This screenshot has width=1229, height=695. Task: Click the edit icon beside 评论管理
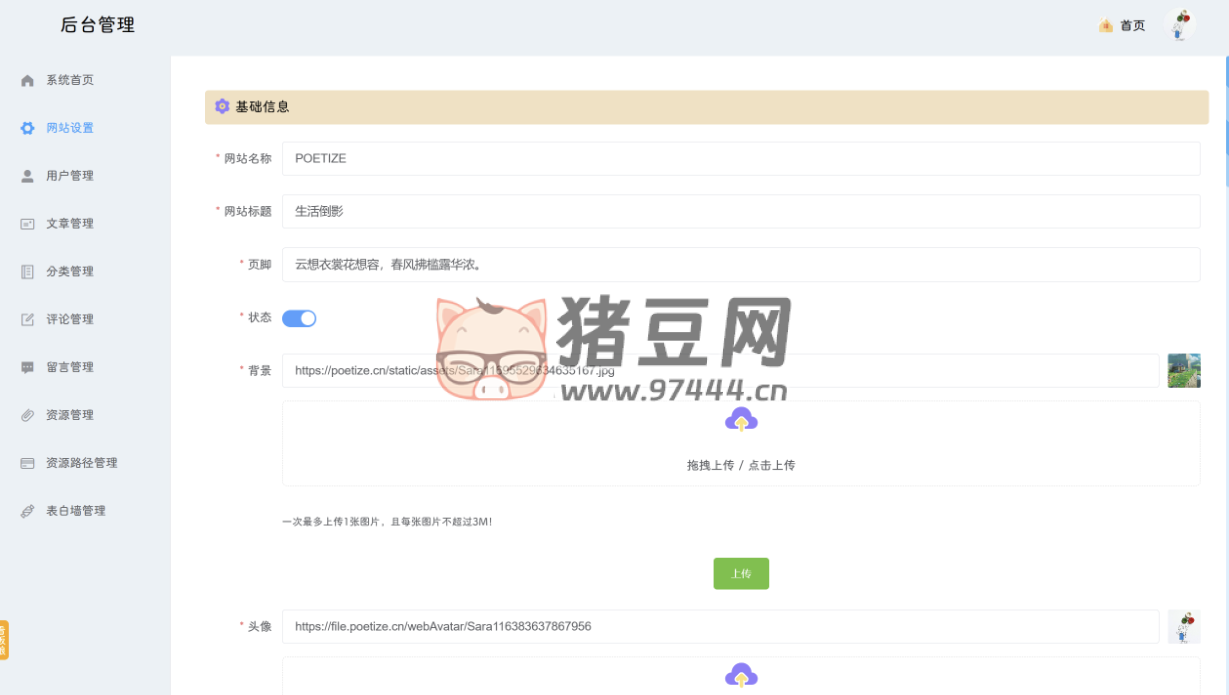tap(28, 320)
